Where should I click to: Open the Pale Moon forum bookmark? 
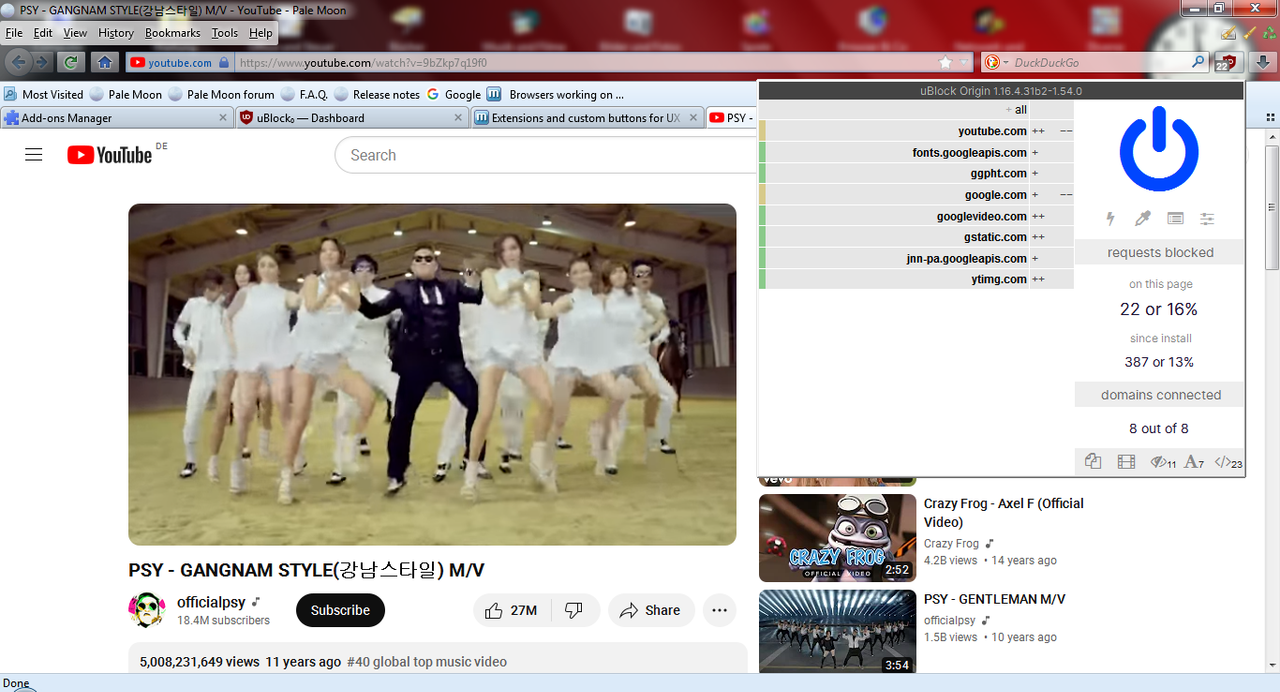click(222, 94)
